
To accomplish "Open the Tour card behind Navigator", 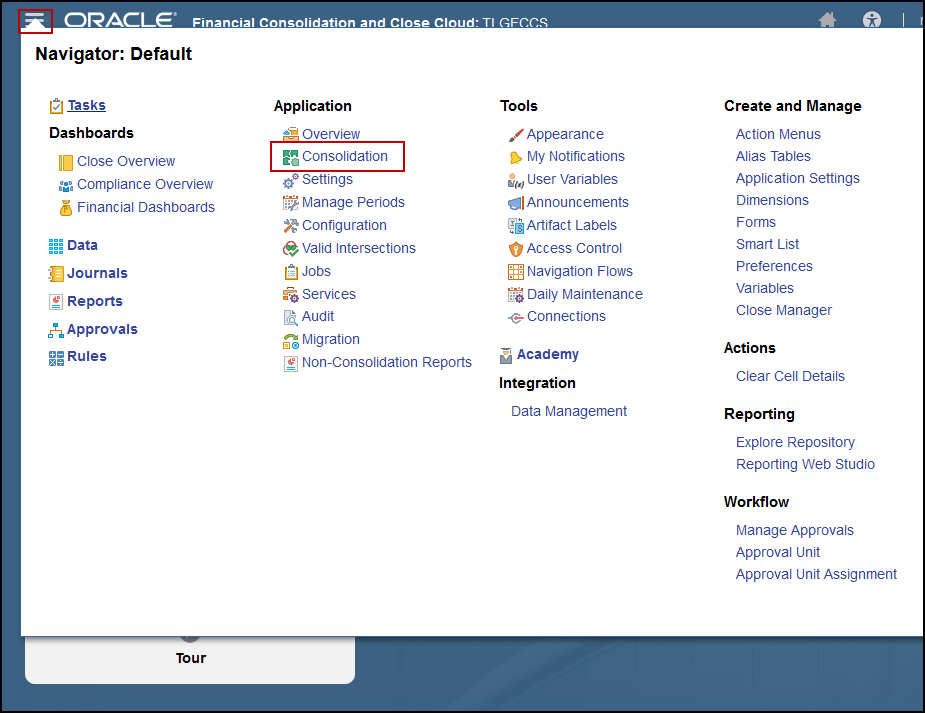I will pos(190,659).
